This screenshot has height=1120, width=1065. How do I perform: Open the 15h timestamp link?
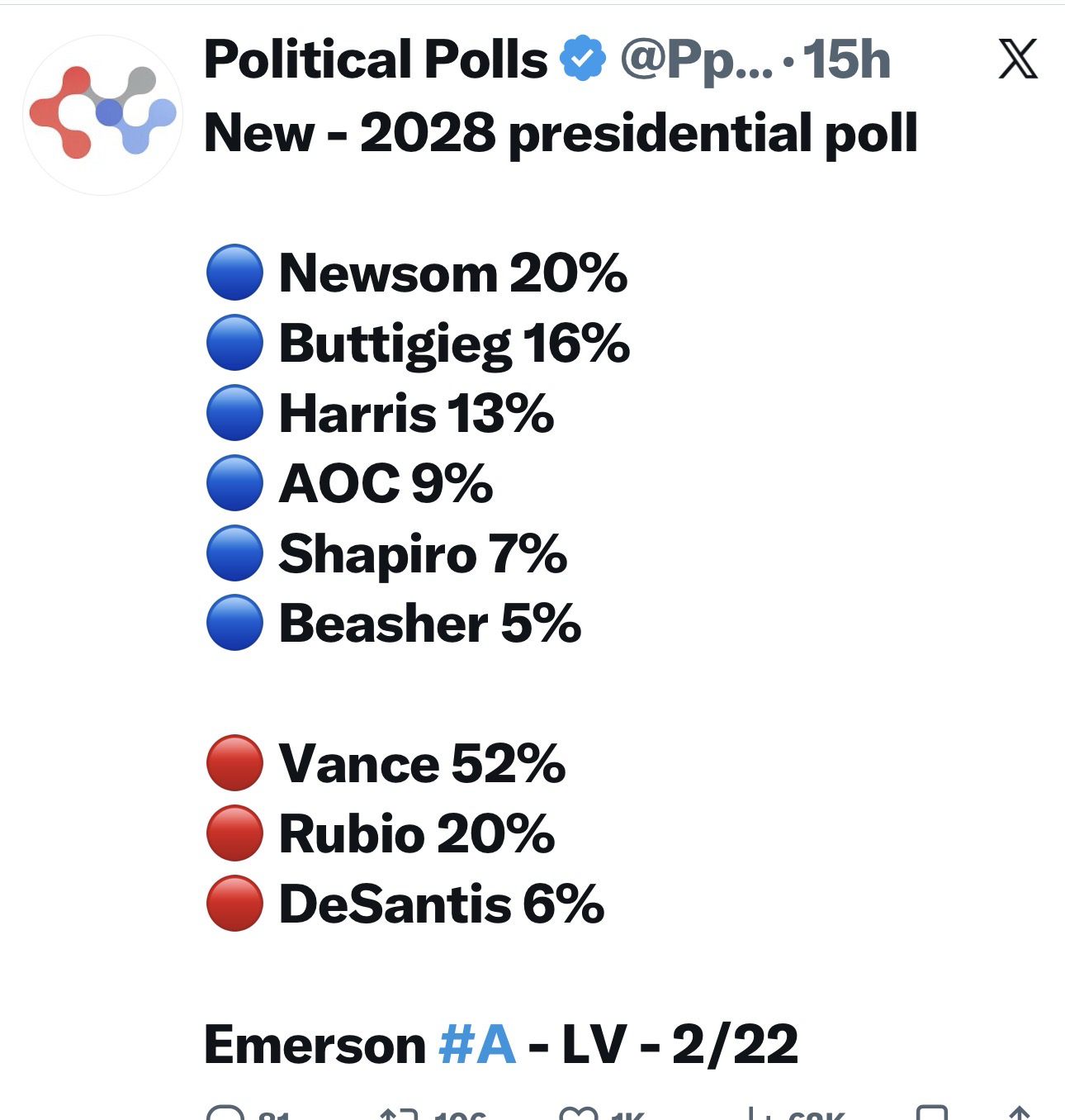(846, 59)
